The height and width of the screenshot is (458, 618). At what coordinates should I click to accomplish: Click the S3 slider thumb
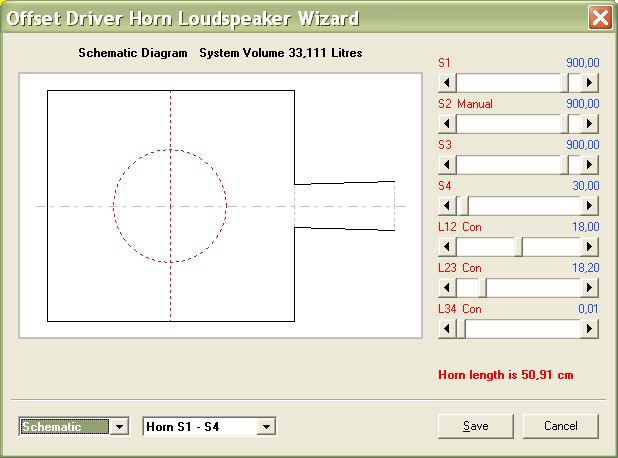pyautogui.click(x=565, y=165)
